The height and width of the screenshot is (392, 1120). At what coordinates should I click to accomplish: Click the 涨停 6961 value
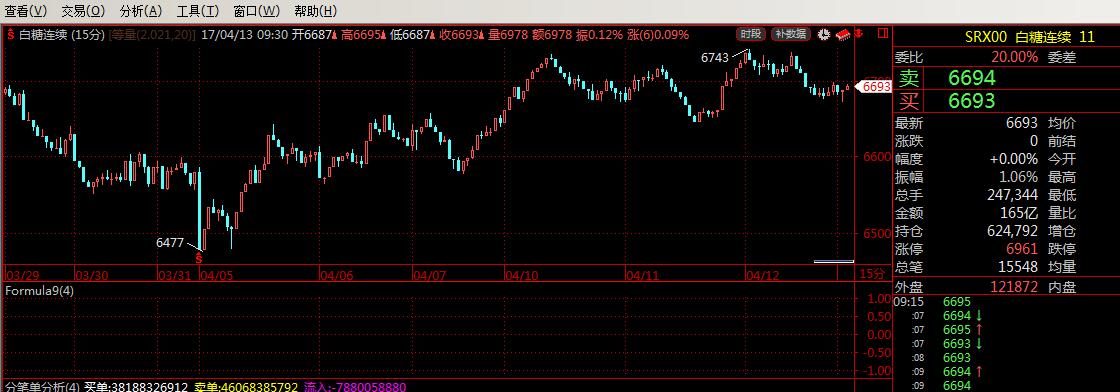1022,249
